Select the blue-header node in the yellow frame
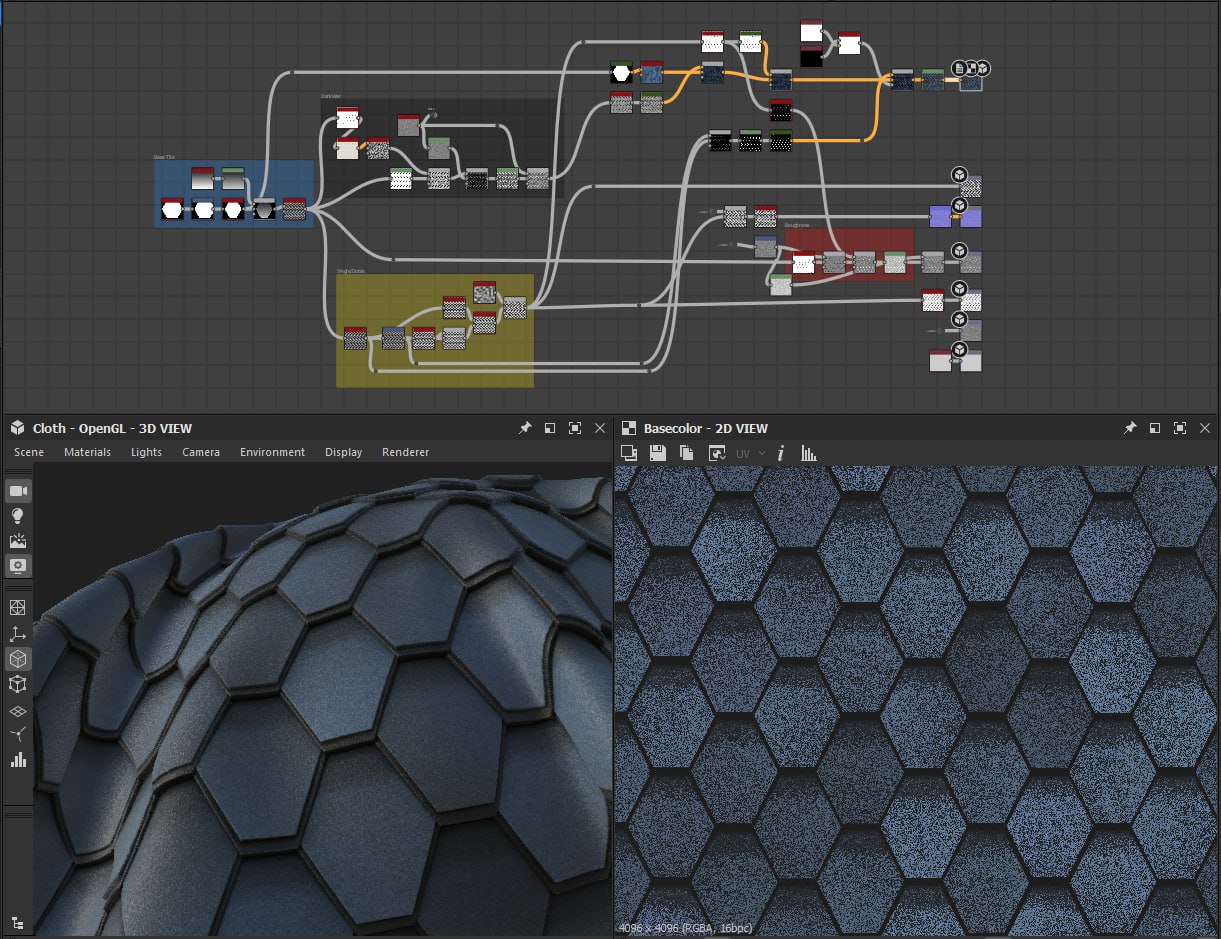1221x939 pixels. point(393,337)
